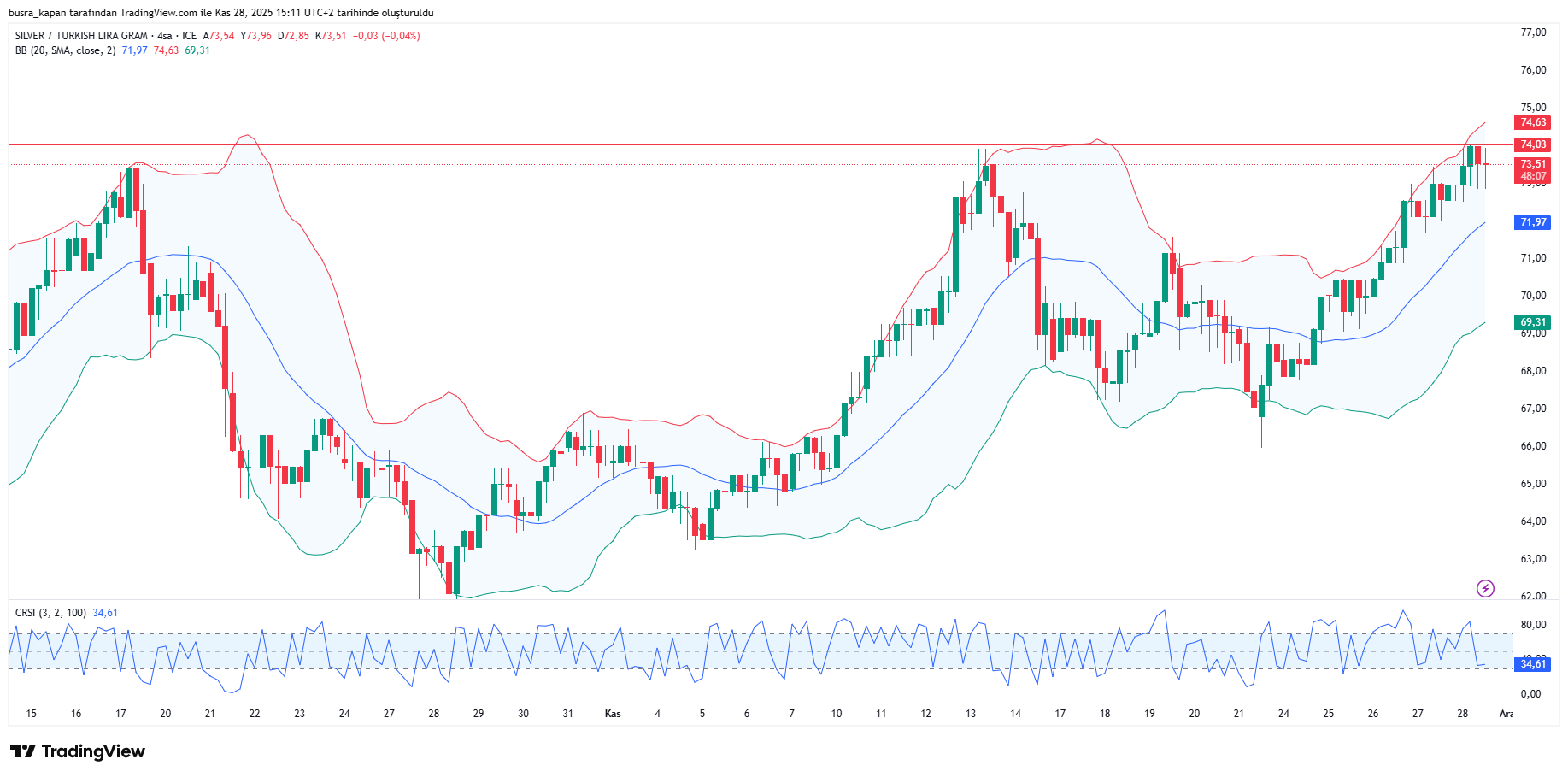Click the 77,00 label on the price scale

coord(1533,32)
